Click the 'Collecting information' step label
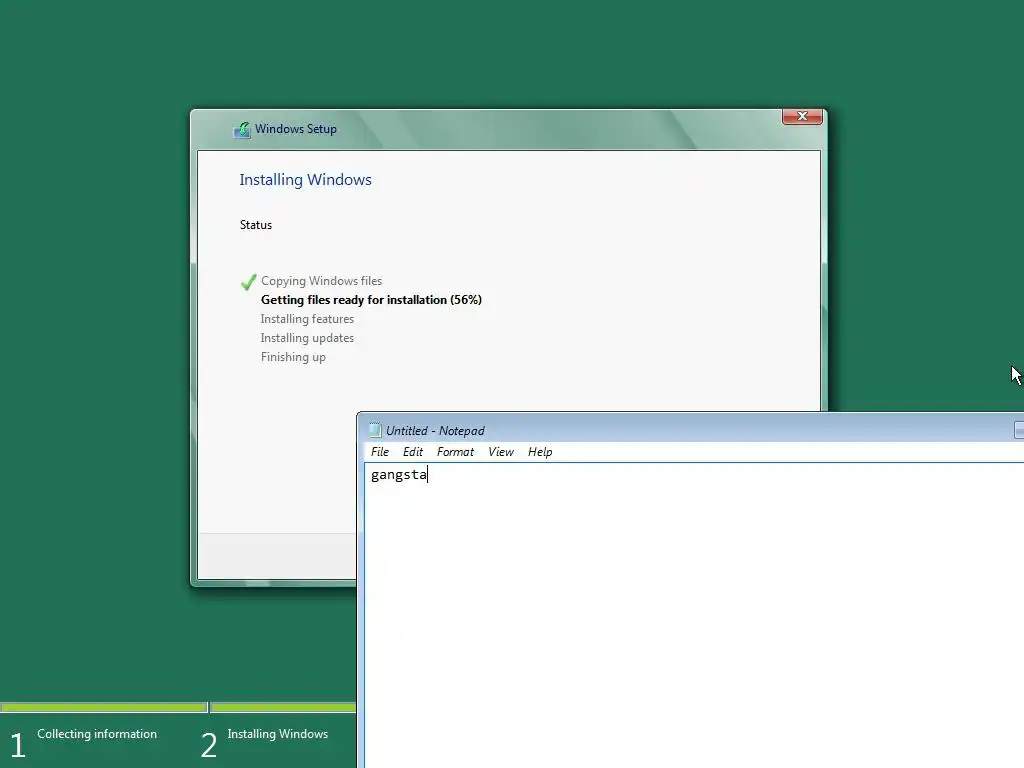The height and width of the screenshot is (768, 1024). pyautogui.click(x=97, y=734)
